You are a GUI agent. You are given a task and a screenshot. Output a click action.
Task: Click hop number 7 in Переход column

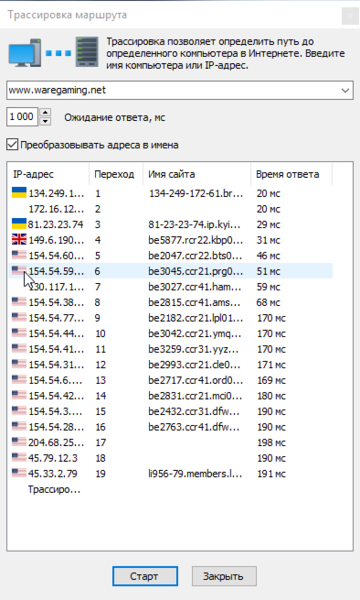(97, 287)
